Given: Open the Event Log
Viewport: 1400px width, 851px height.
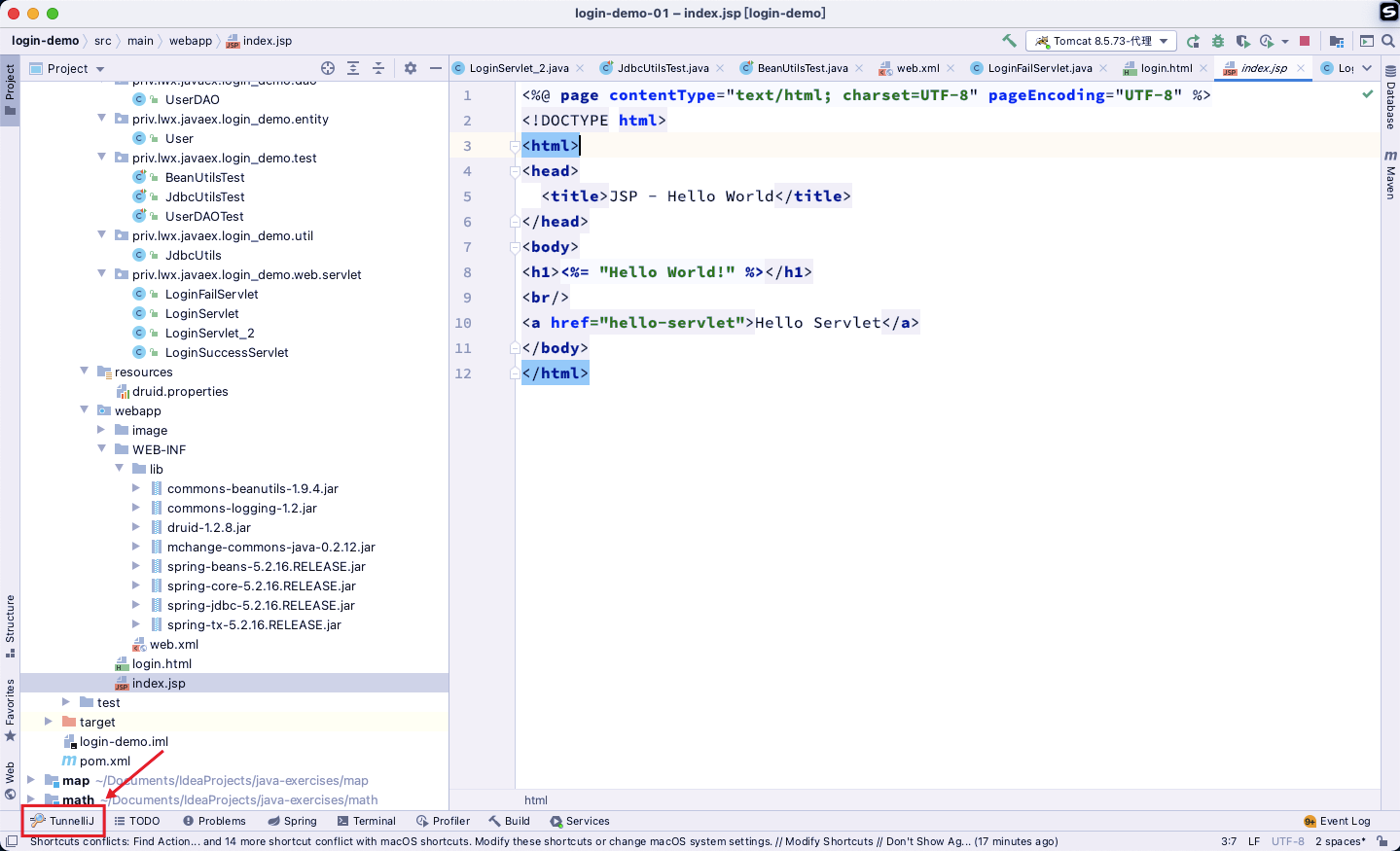Looking at the screenshot, I should (x=1337, y=821).
